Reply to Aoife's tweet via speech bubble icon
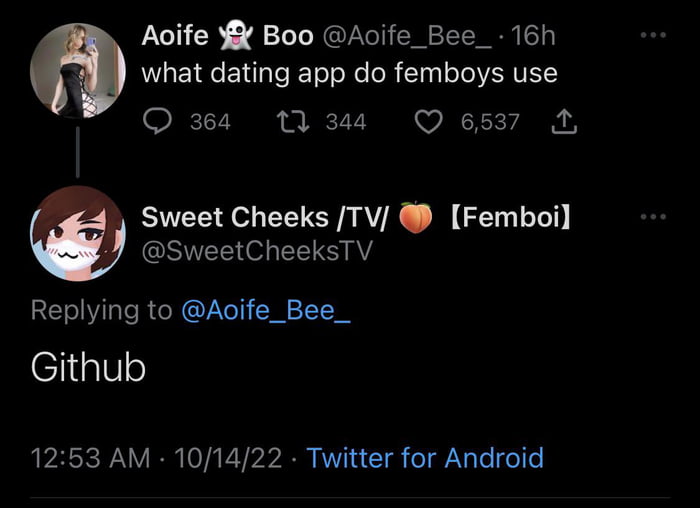700x508 pixels. (158, 122)
